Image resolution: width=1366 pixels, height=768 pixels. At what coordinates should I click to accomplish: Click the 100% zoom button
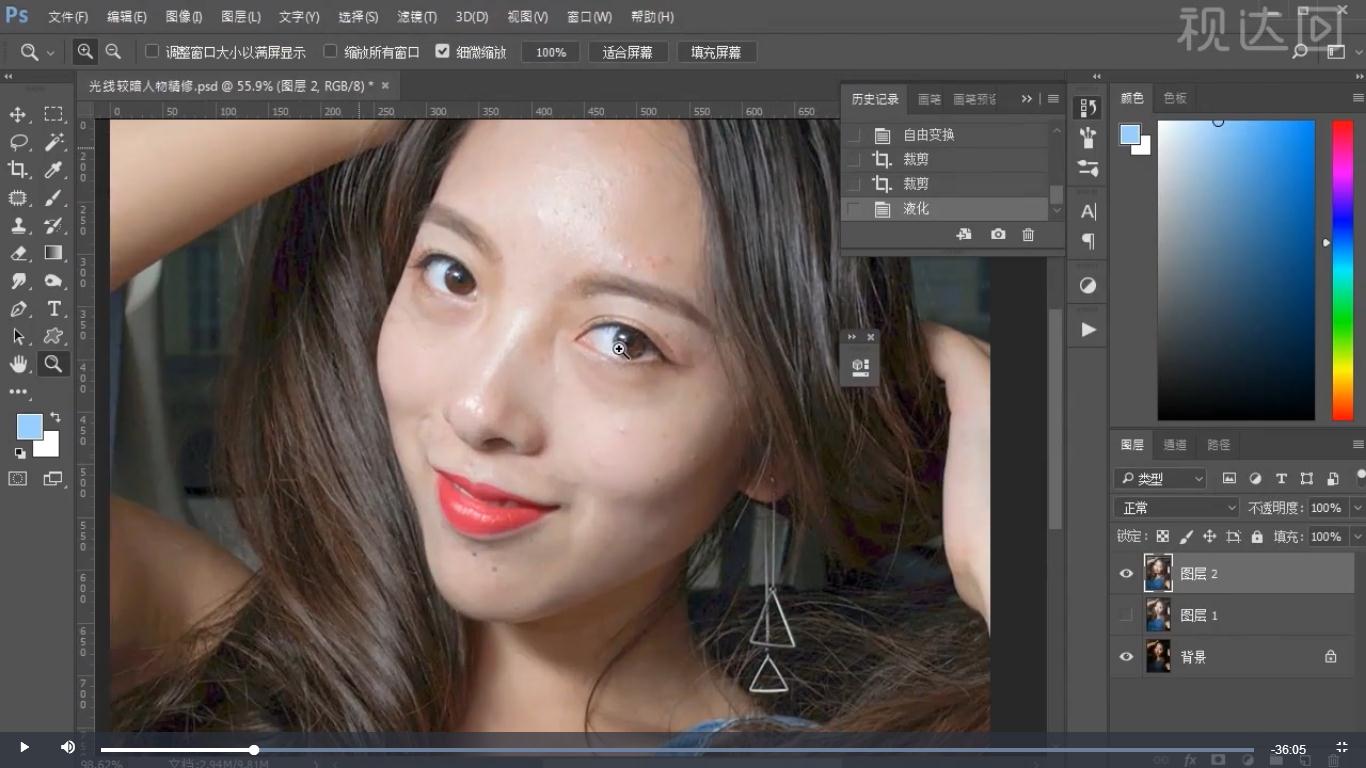click(550, 52)
